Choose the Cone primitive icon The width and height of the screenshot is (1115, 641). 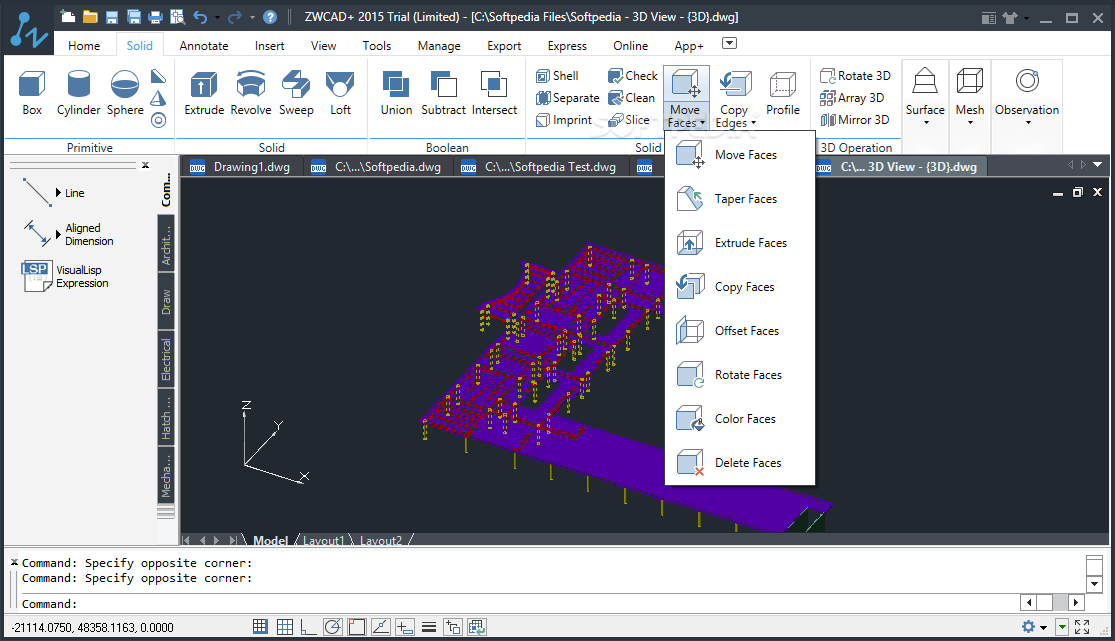tap(159, 98)
